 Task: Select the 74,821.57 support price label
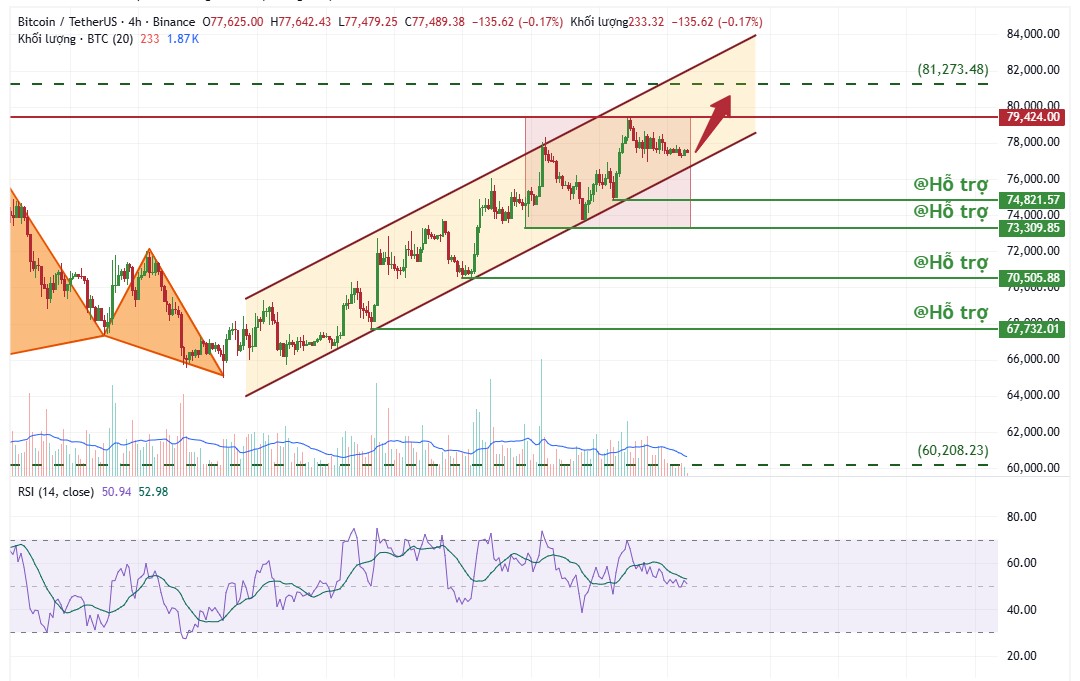(x=1032, y=200)
